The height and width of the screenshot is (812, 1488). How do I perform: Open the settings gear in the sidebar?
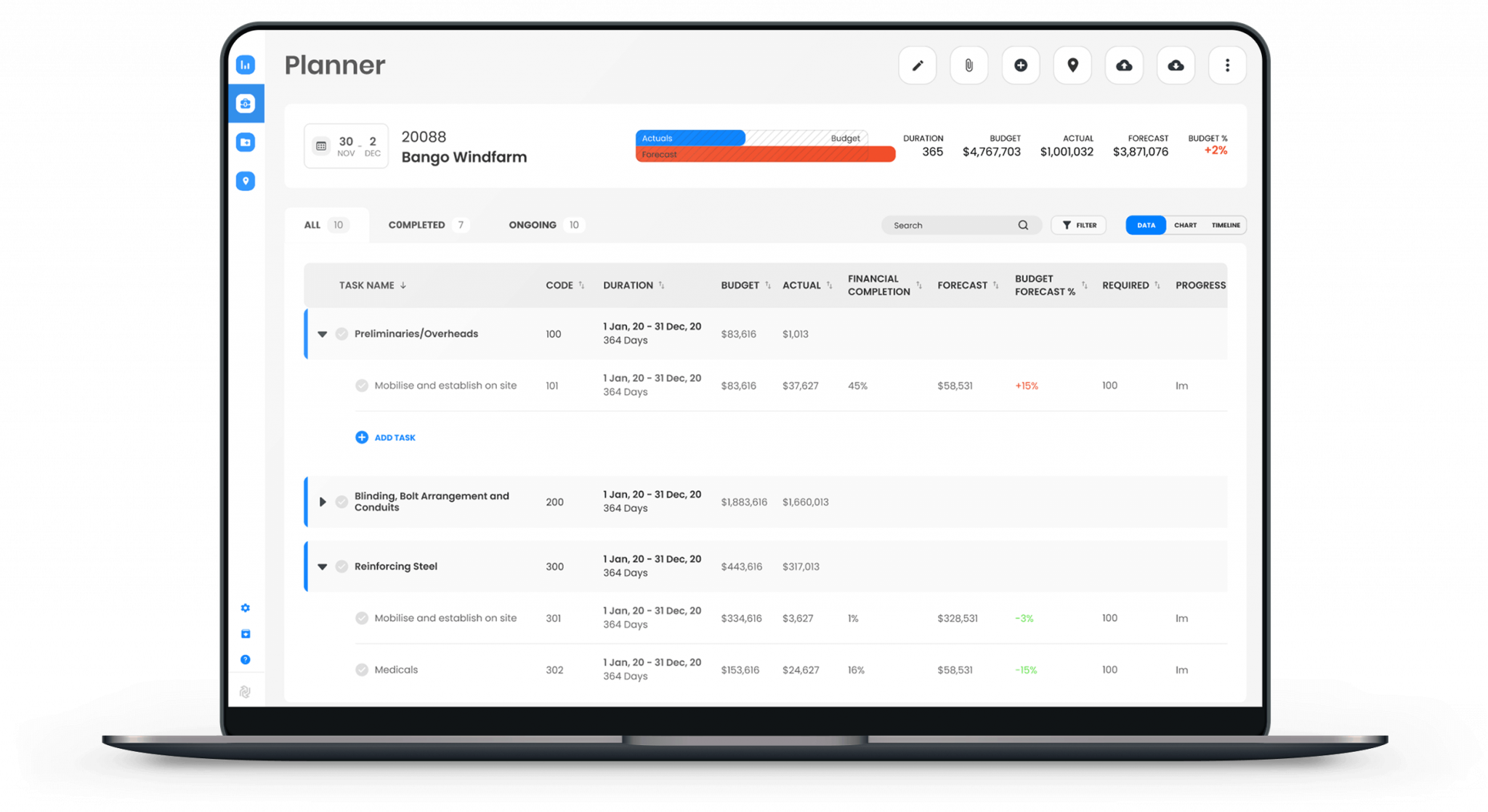point(246,608)
